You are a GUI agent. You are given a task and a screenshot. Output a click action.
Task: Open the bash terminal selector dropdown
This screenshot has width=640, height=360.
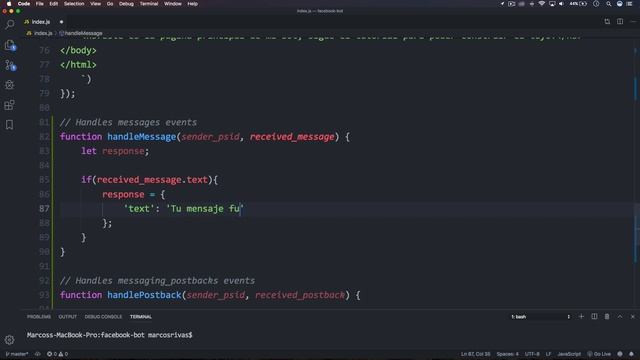540,317
